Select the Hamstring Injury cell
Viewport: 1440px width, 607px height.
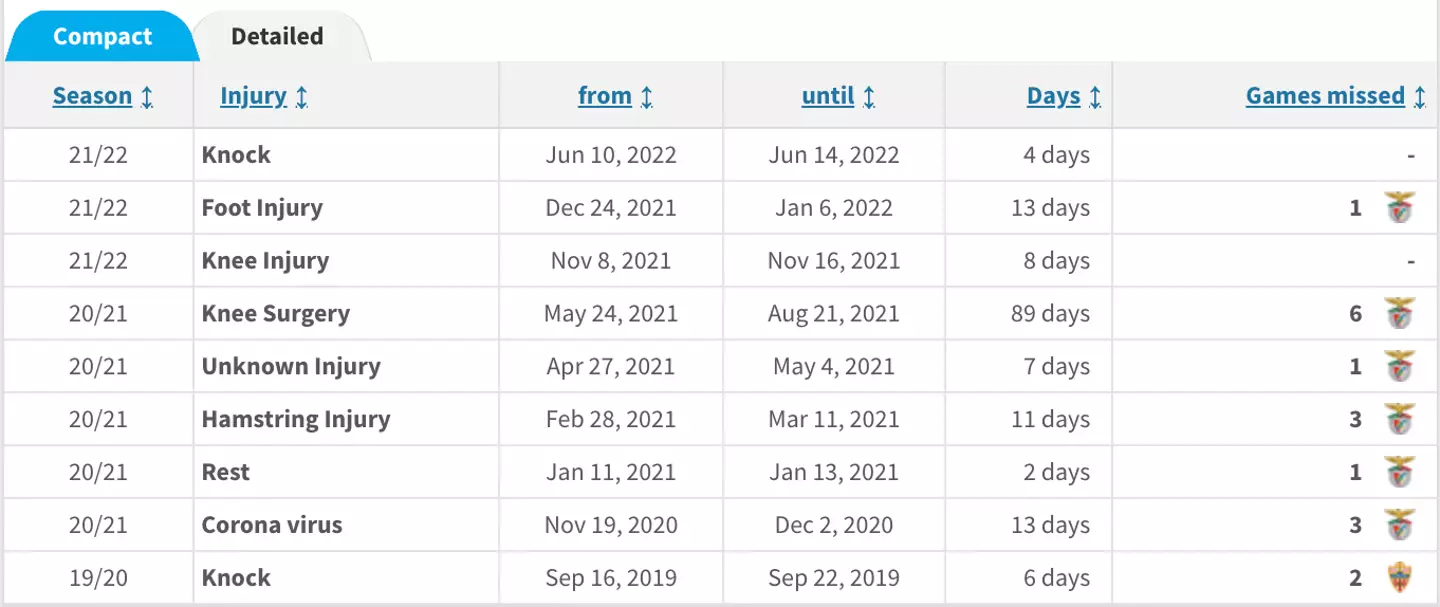pyautogui.click(x=296, y=419)
